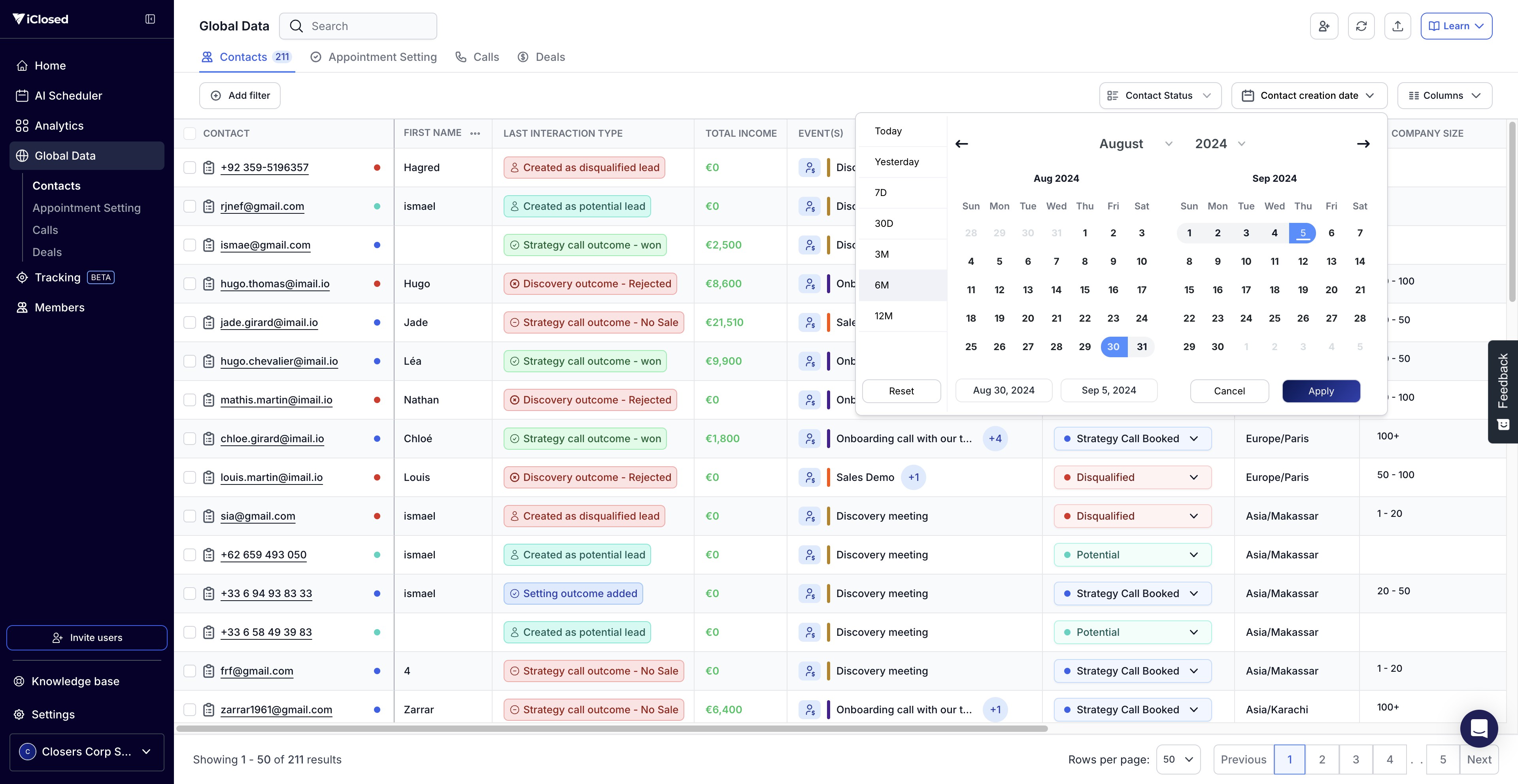Open First Name column options dots

click(475, 133)
